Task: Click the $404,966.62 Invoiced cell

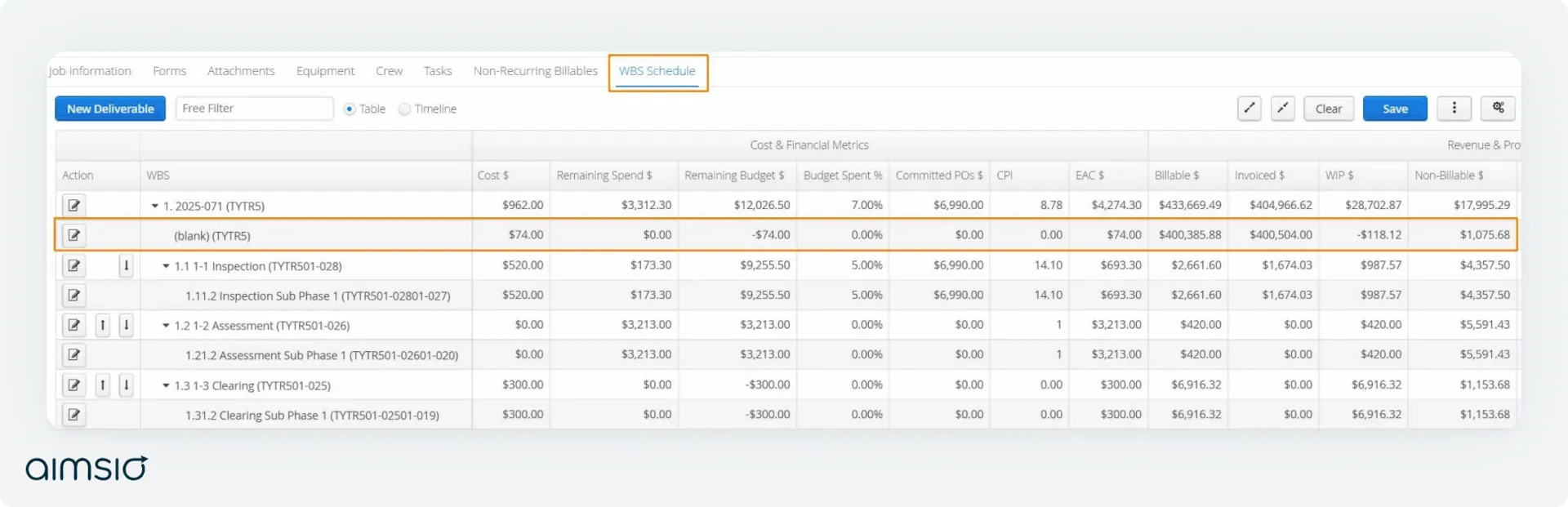Action: tap(1273, 205)
